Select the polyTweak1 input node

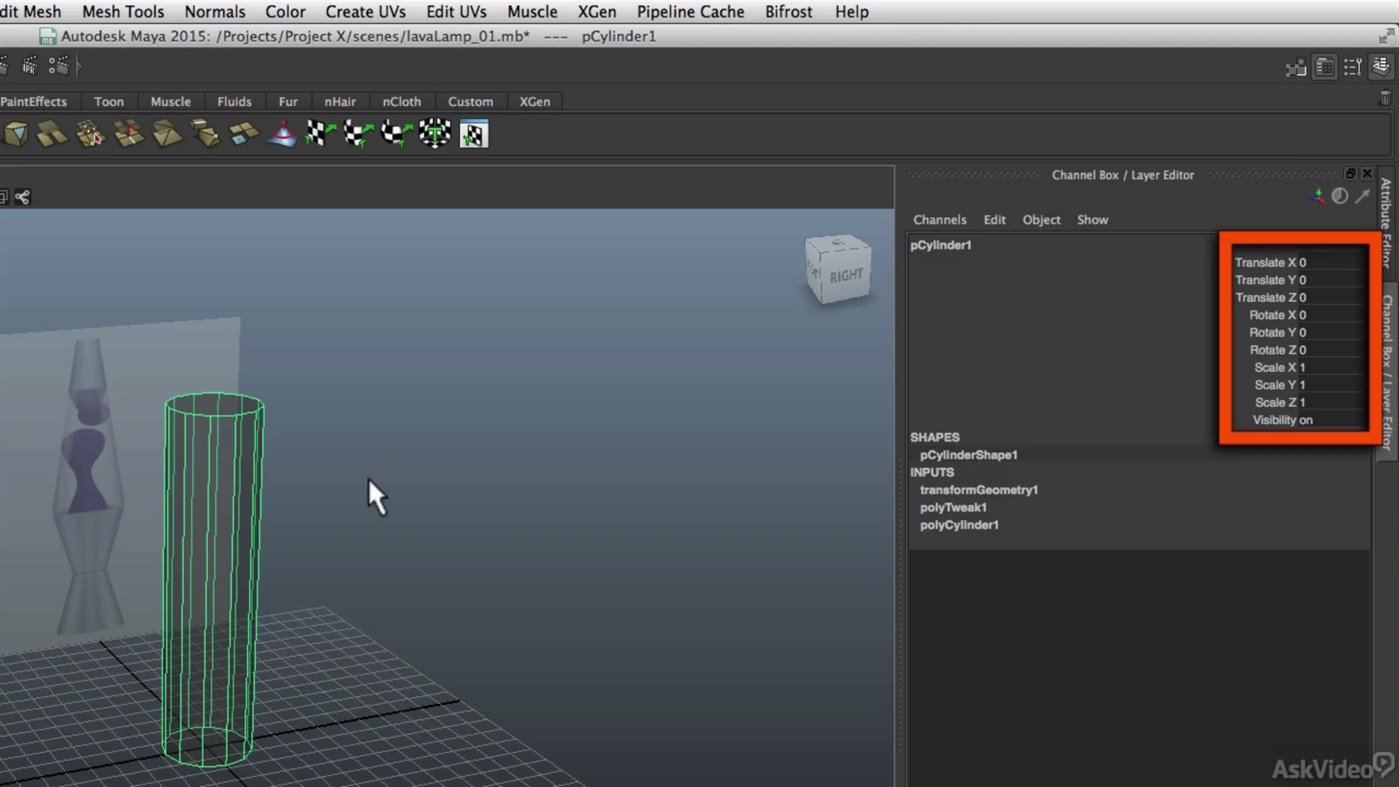953,508
